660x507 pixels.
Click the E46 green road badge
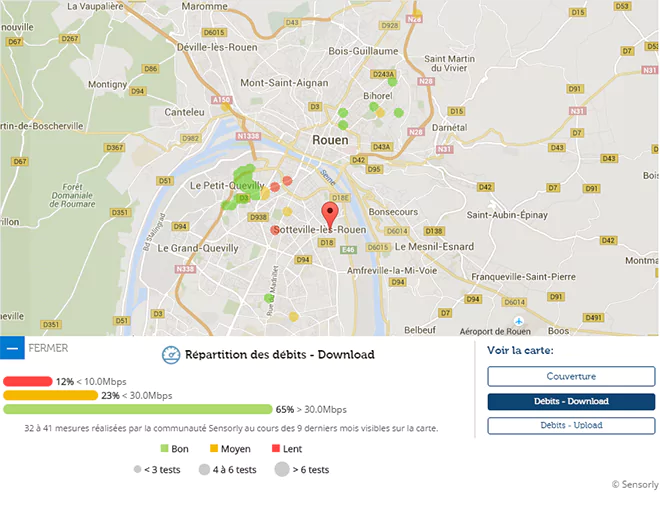(x=348, y=250)
